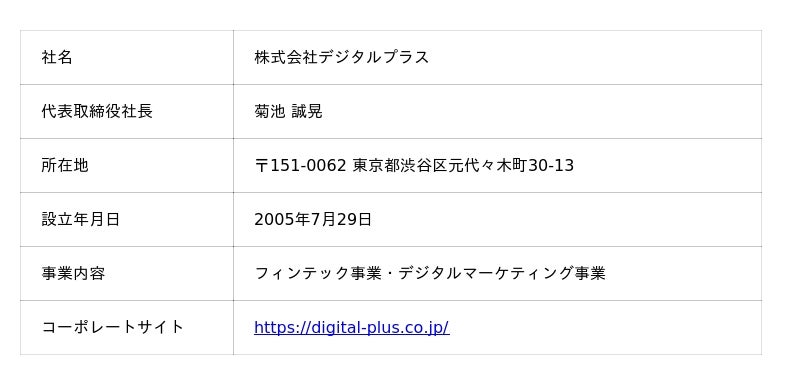
Task: Click the 所在地 label cell
Action: (x=127, y=165)
